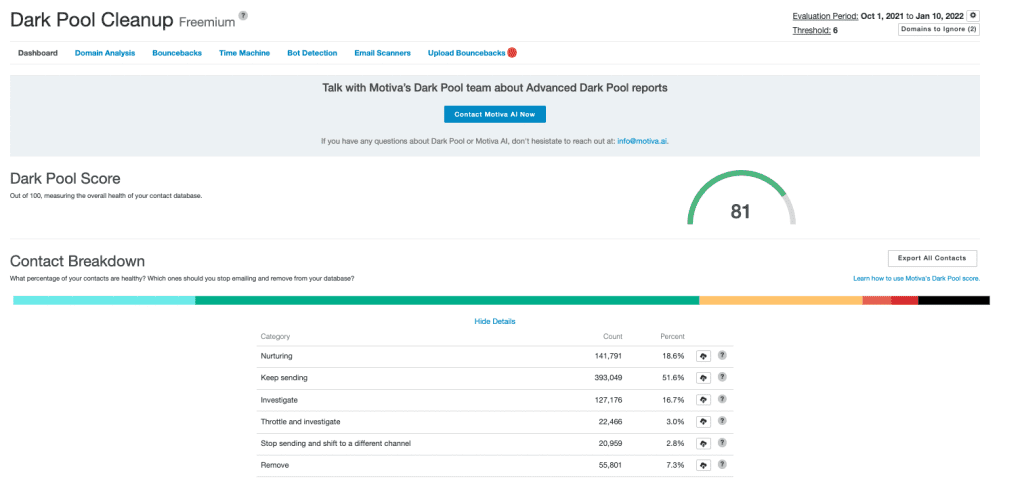Open the Upload Bouncebacks tab

(x=466, y=53)
